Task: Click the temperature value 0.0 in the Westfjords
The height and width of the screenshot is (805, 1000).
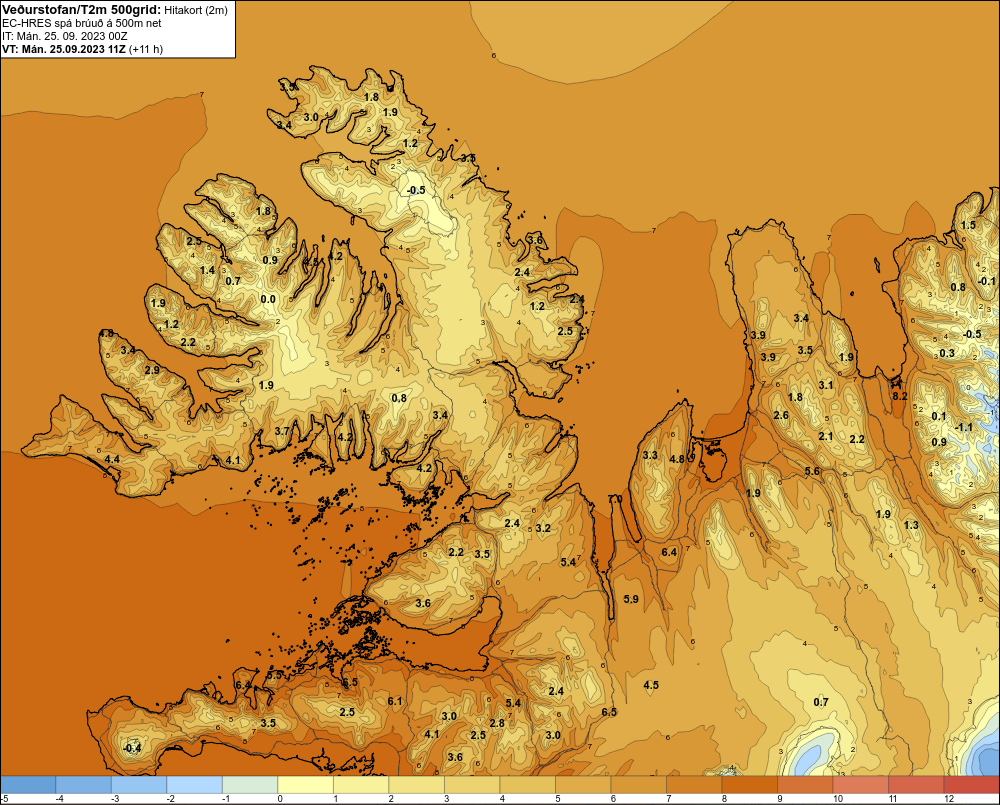Action: coord(268,299)
